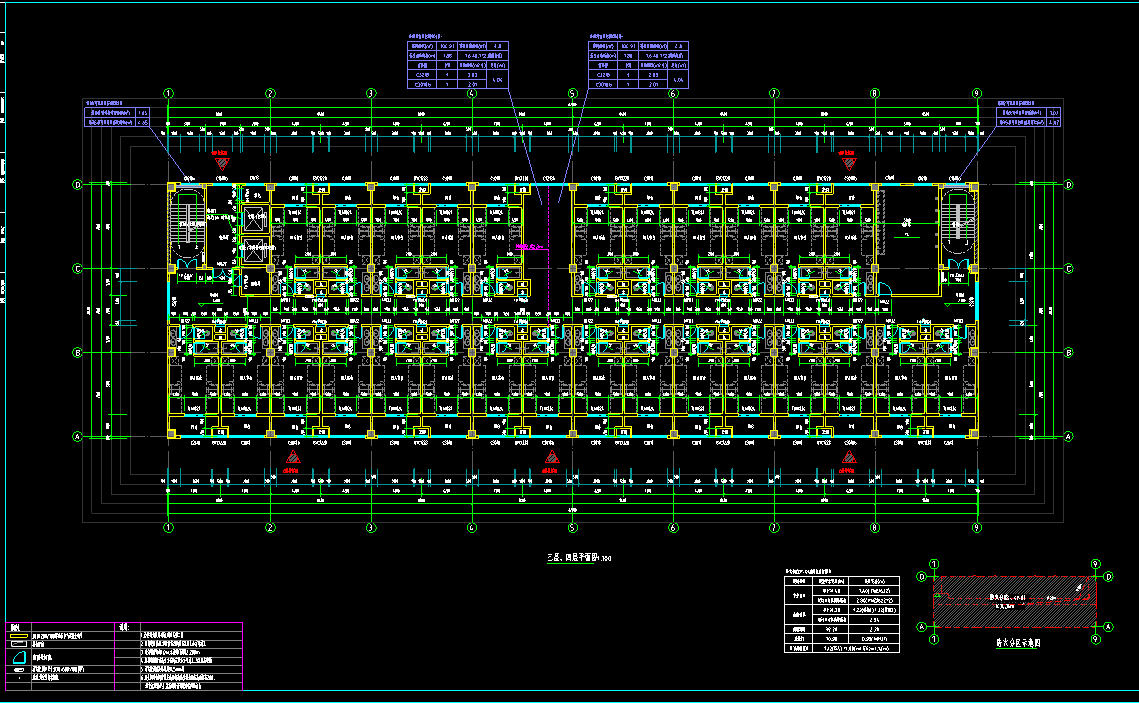Select the yellow wall sample in the legend
The image size is (1139, 703).
click(18, 635)
